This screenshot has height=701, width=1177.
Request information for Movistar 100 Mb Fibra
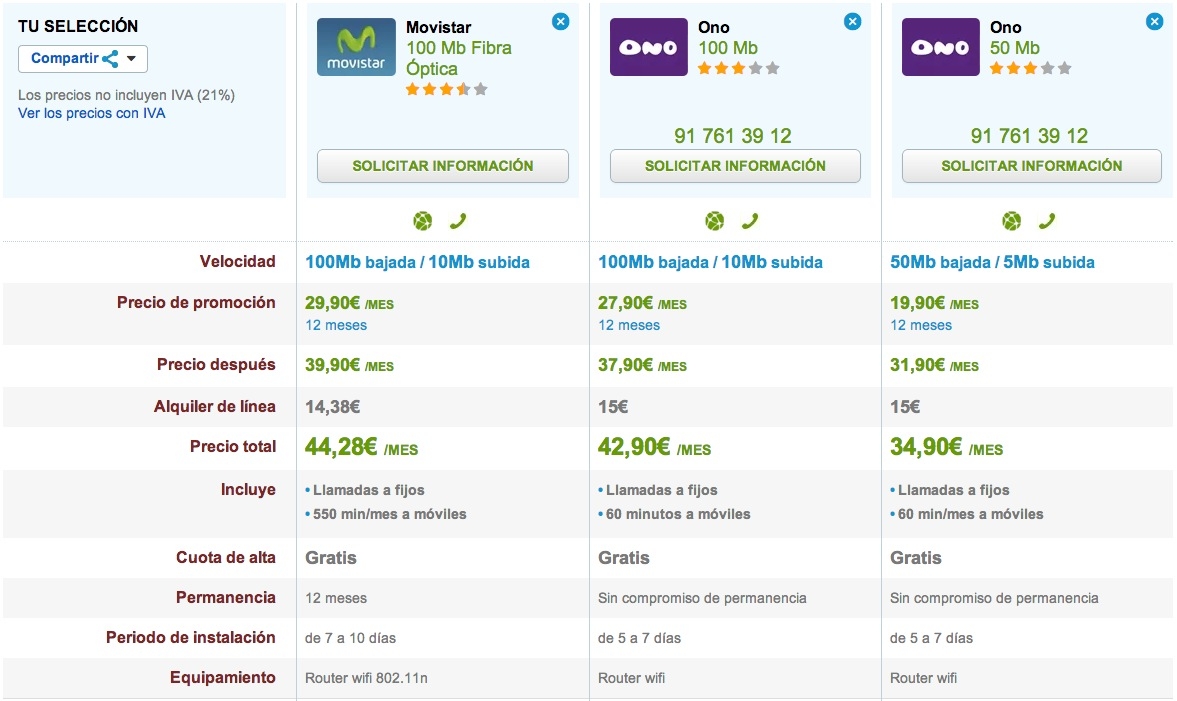tap(443, 166)
